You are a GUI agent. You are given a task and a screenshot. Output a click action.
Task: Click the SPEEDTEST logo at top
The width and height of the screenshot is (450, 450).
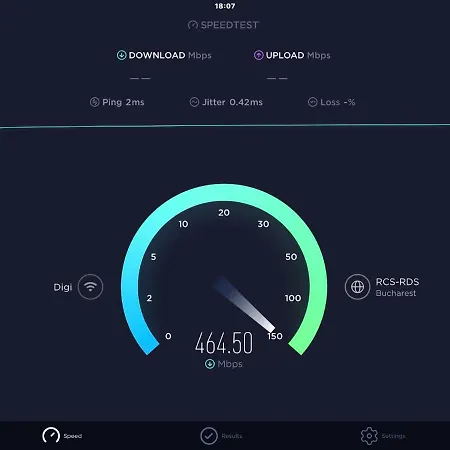point(223,25)
